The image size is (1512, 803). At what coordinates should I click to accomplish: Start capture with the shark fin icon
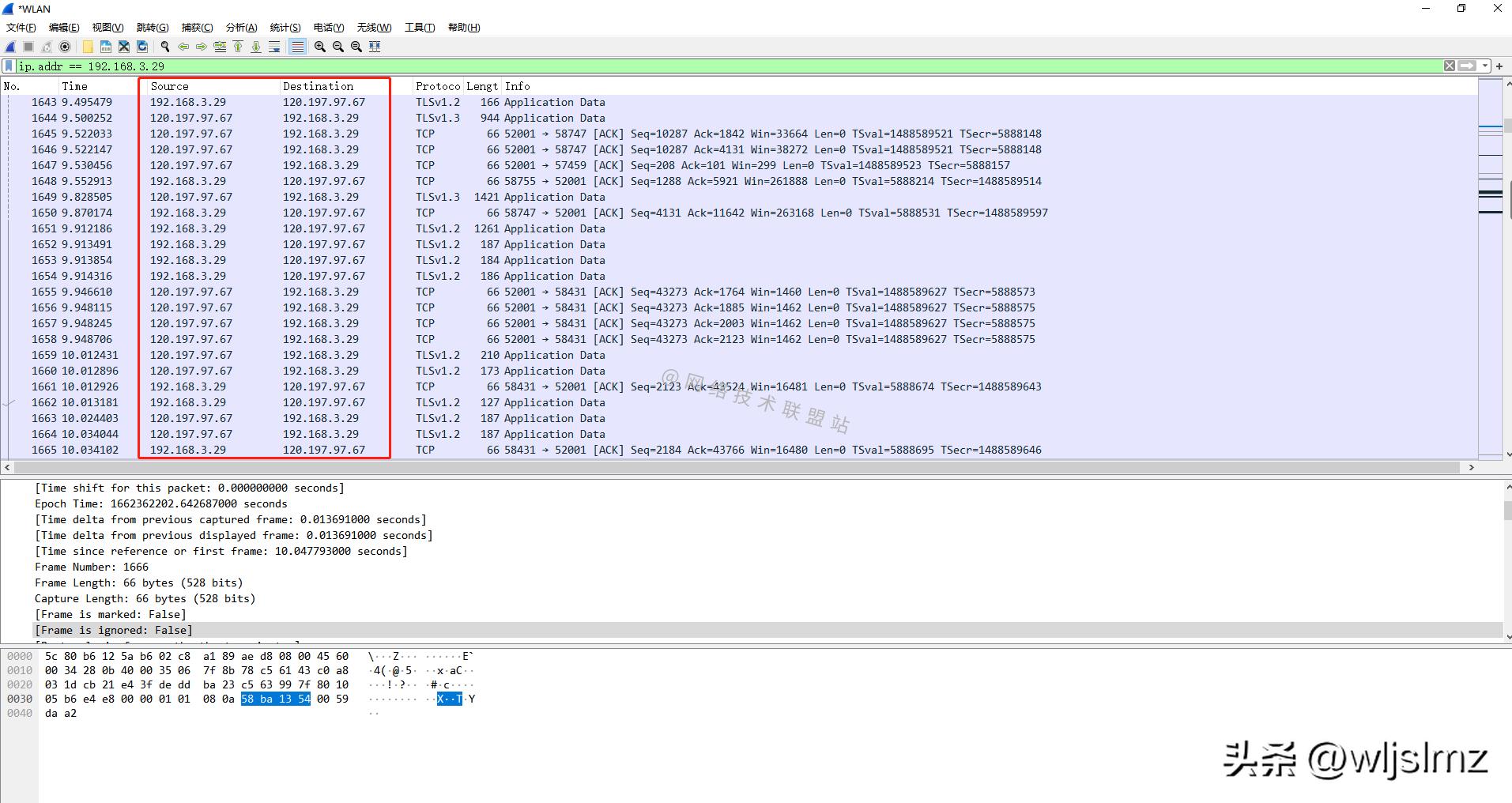point(10,47)
